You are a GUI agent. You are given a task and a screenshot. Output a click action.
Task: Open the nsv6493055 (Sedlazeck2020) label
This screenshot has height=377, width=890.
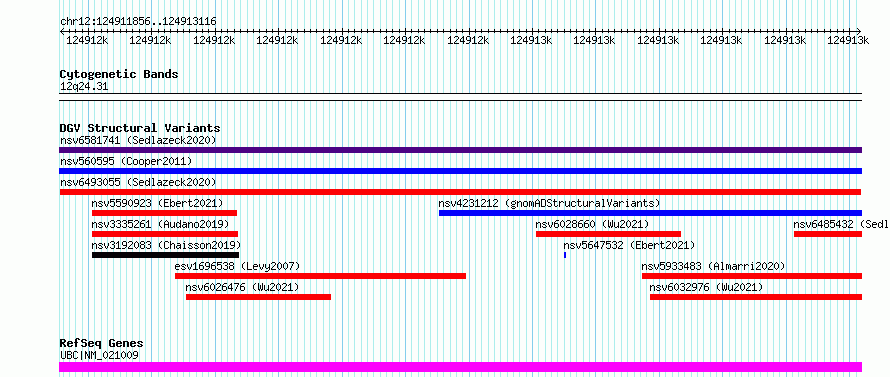tap(138, 182)
